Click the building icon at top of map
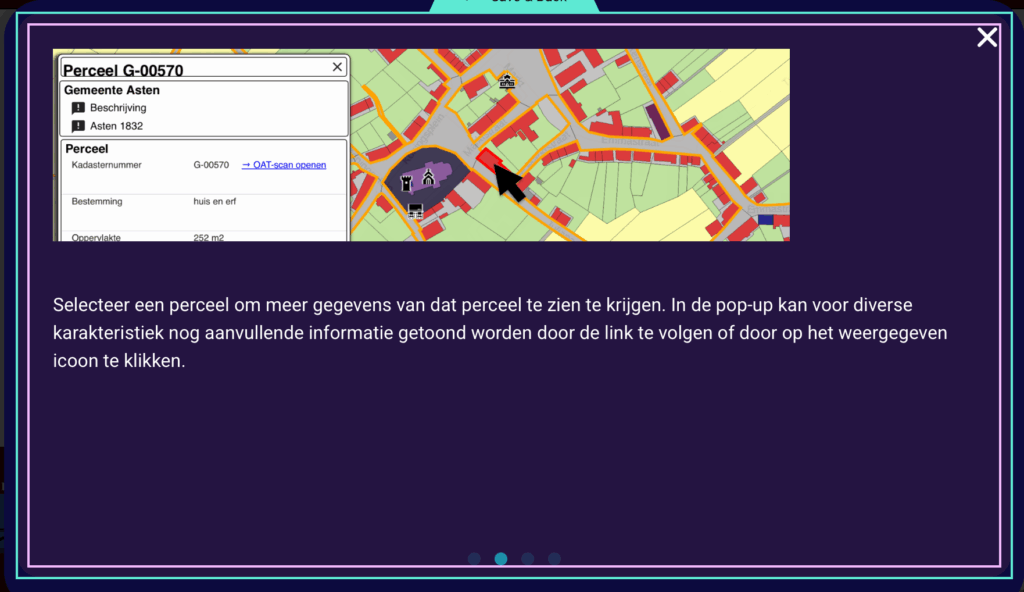Screen dimensions: 1024x592 click(x=507, y=81)
